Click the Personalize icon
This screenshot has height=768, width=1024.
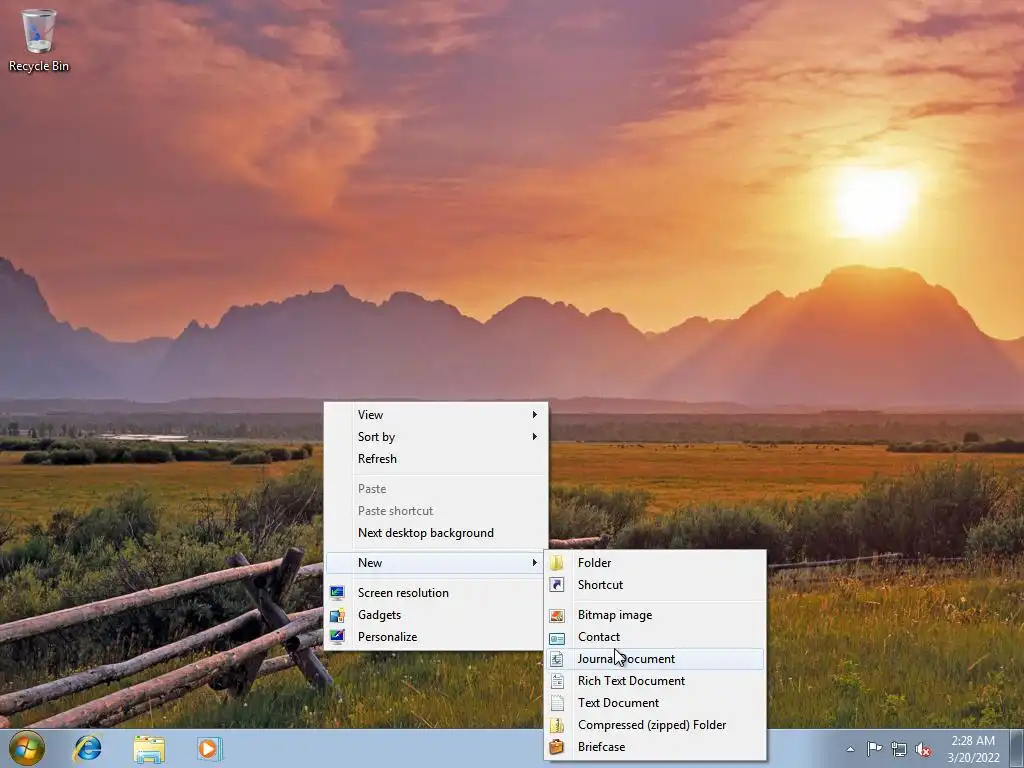[337, 637]
